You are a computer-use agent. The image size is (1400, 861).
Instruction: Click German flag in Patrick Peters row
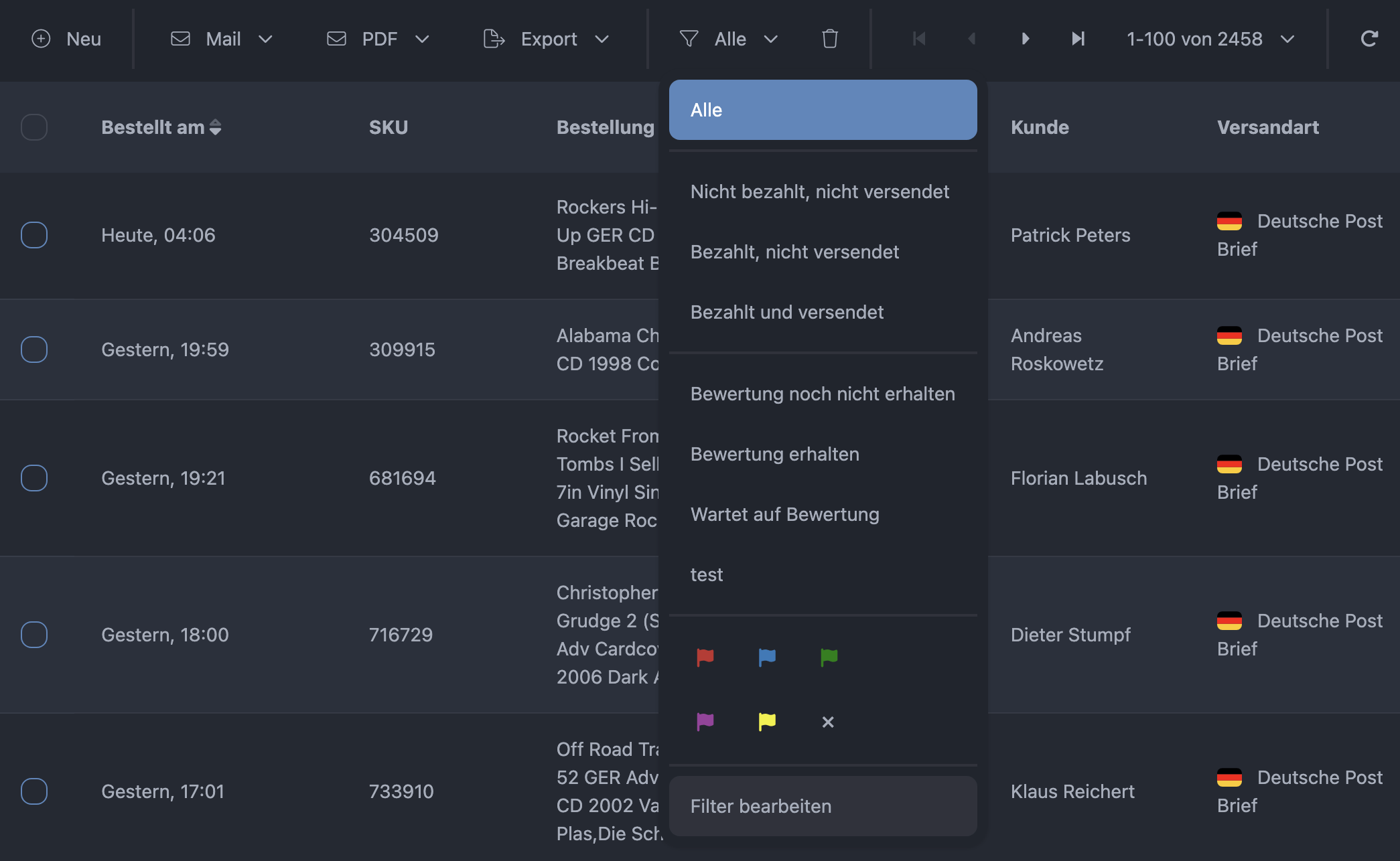click(1229, 221)
